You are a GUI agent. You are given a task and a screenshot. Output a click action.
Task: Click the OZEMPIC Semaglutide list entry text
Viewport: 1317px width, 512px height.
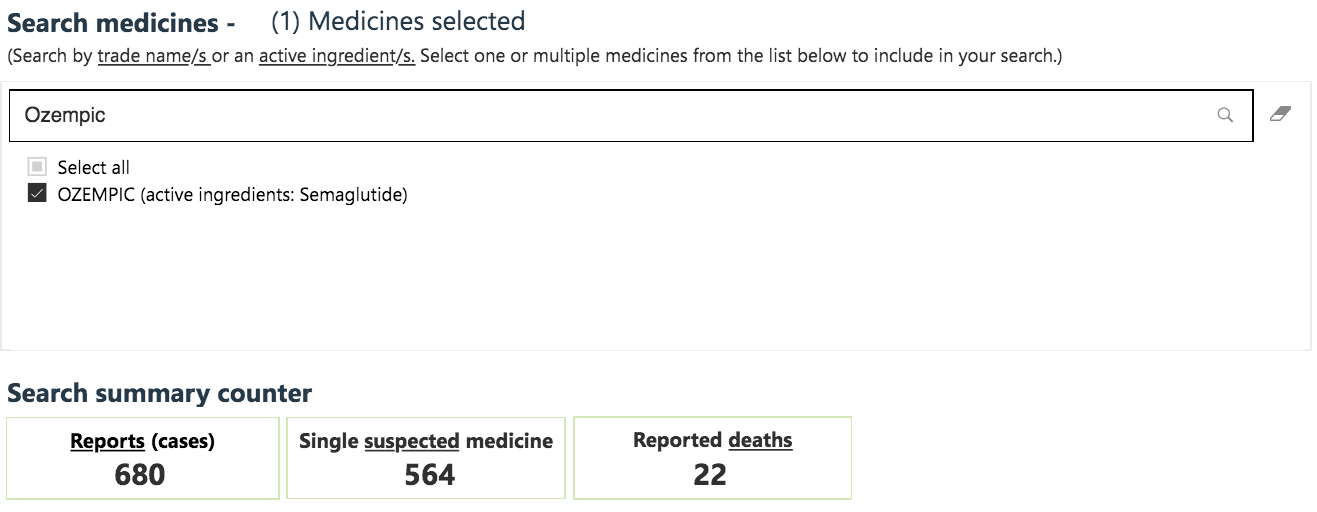click(x=233, y=195)
